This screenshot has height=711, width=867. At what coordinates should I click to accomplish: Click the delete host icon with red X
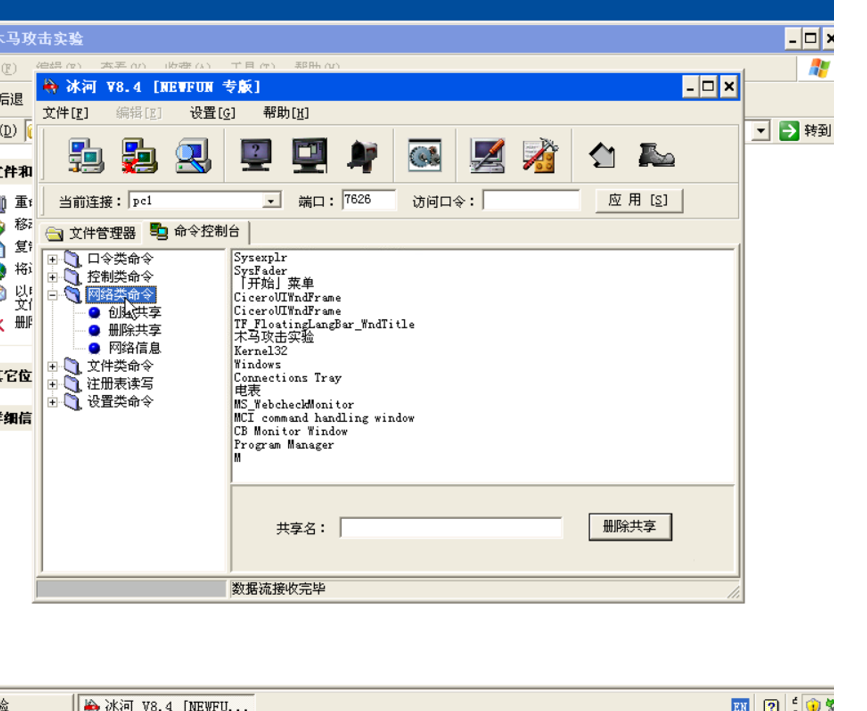(x=140, y=156)
